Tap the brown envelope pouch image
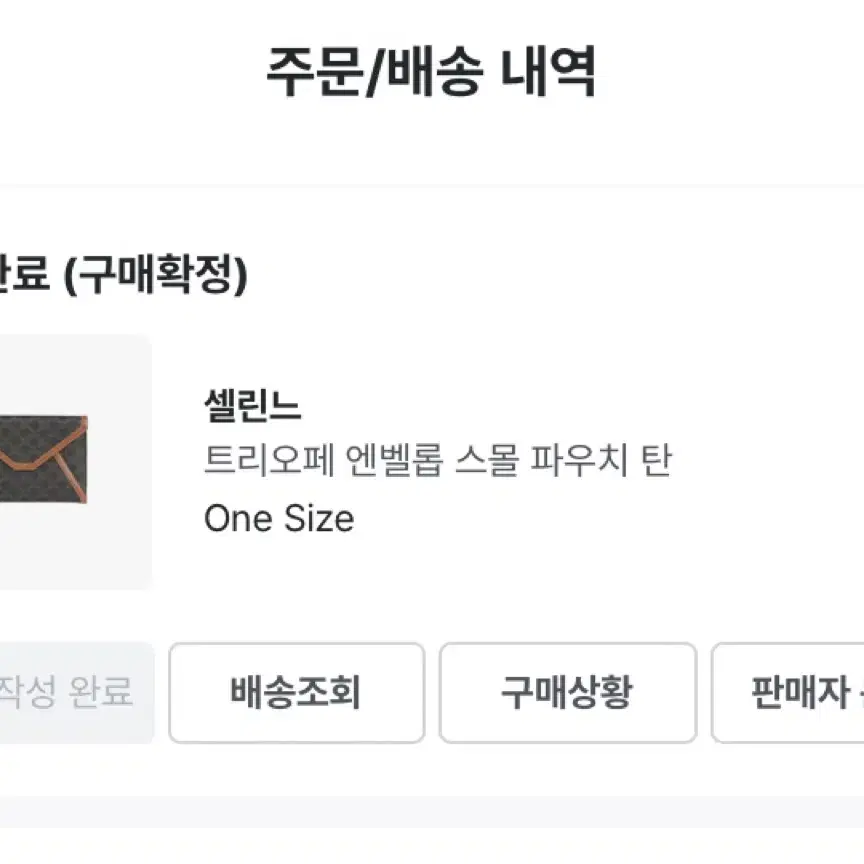This screenshot has width=864, height=864. click(x=44, y=459)
